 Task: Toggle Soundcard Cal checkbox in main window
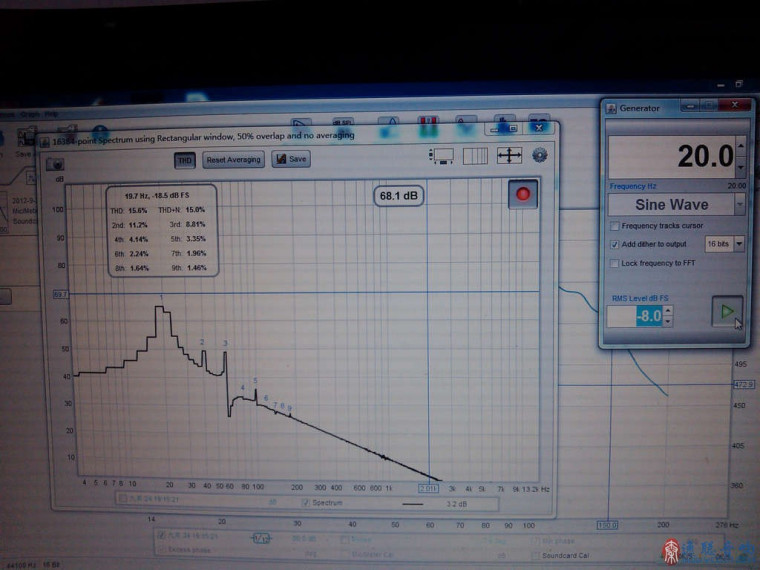535,555
